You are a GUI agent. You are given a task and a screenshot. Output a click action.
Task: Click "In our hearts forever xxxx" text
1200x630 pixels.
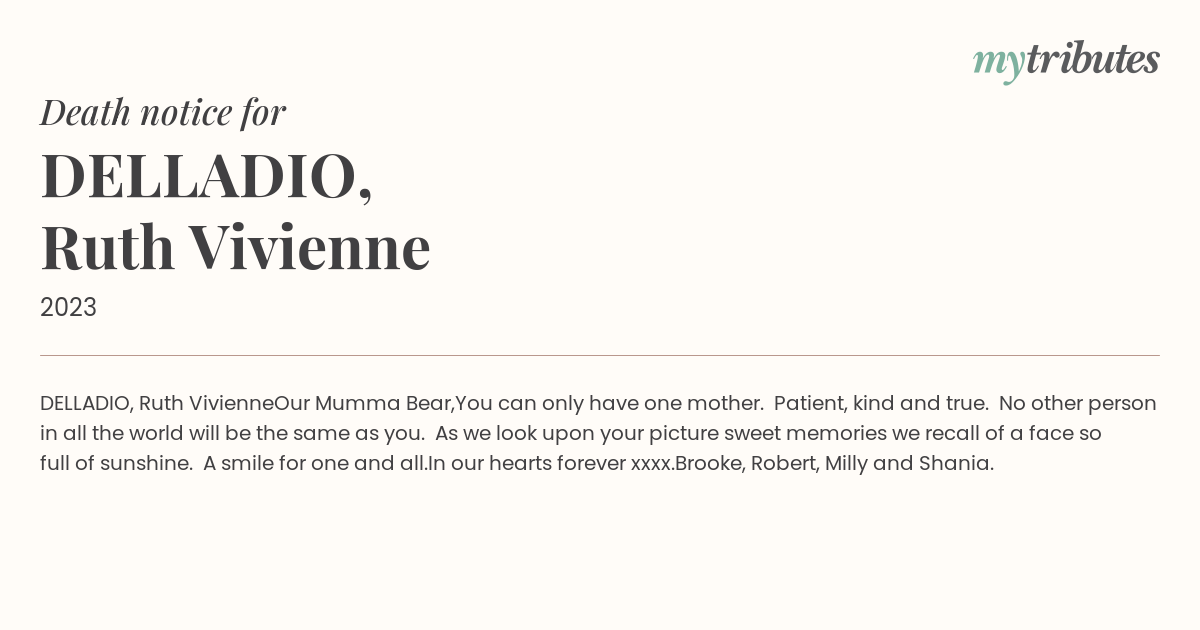point(548,464)
